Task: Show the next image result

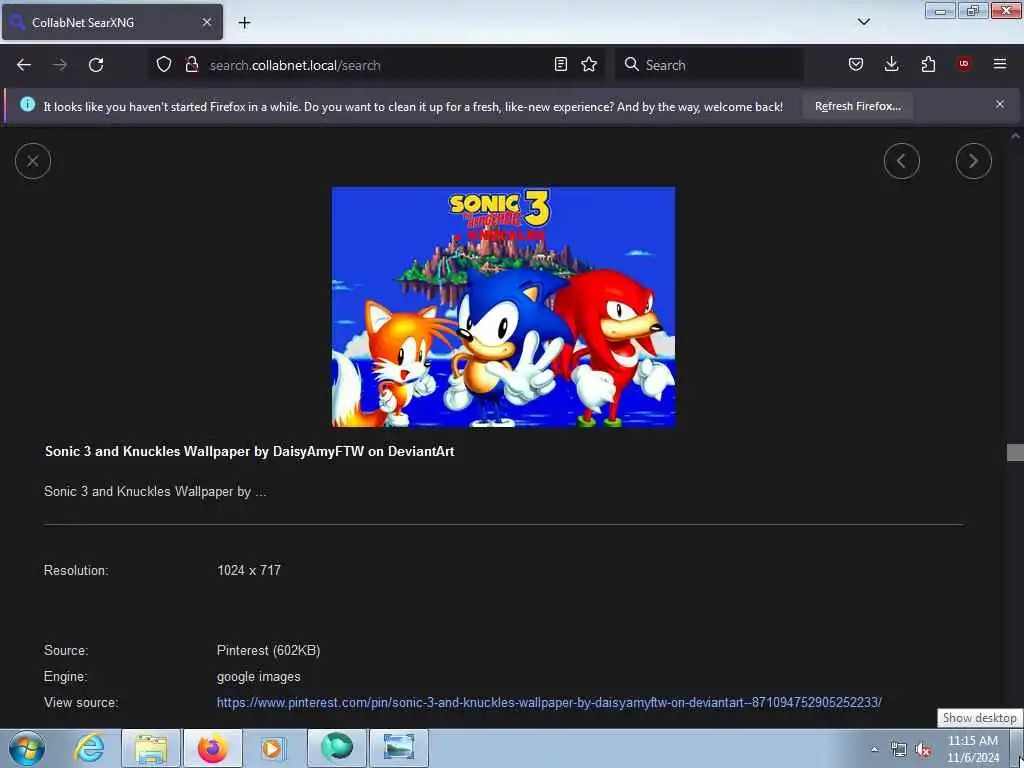Action: [973, 161]
